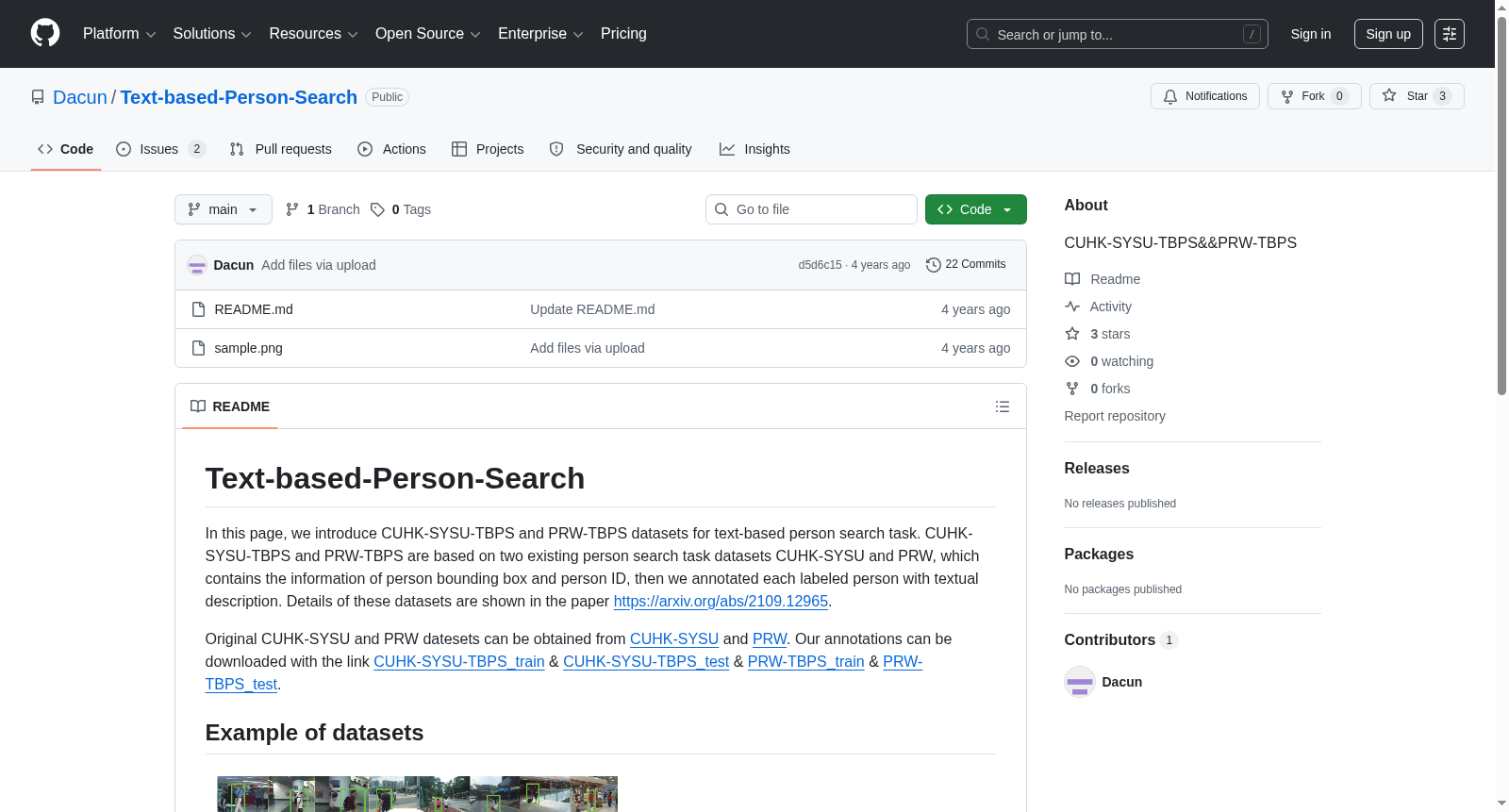Open the README outline icon
The width and height of the screenshot is (1509, 812).
[x=1003, y=406]
